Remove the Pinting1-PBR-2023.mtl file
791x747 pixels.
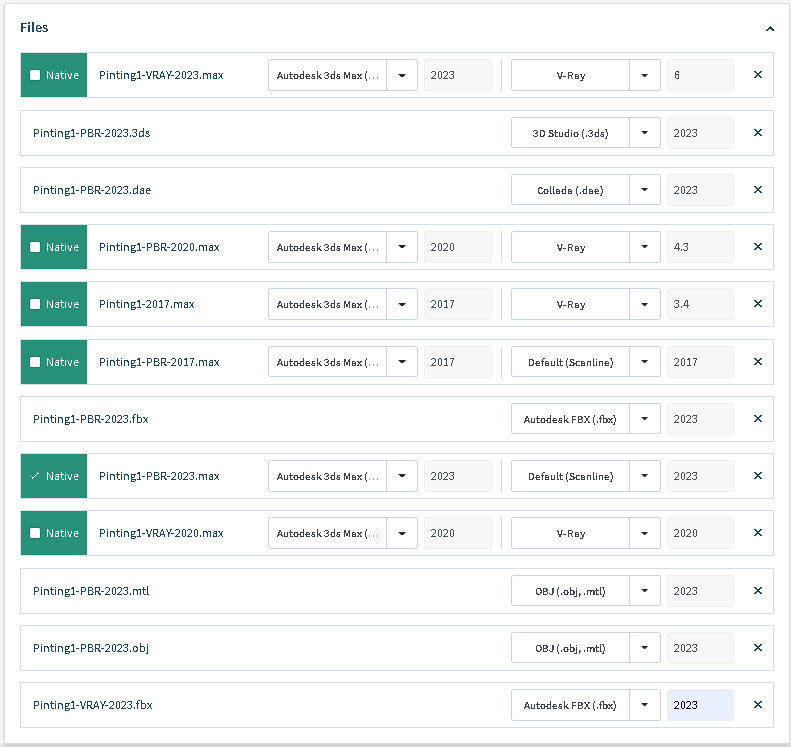coord(757,591)
